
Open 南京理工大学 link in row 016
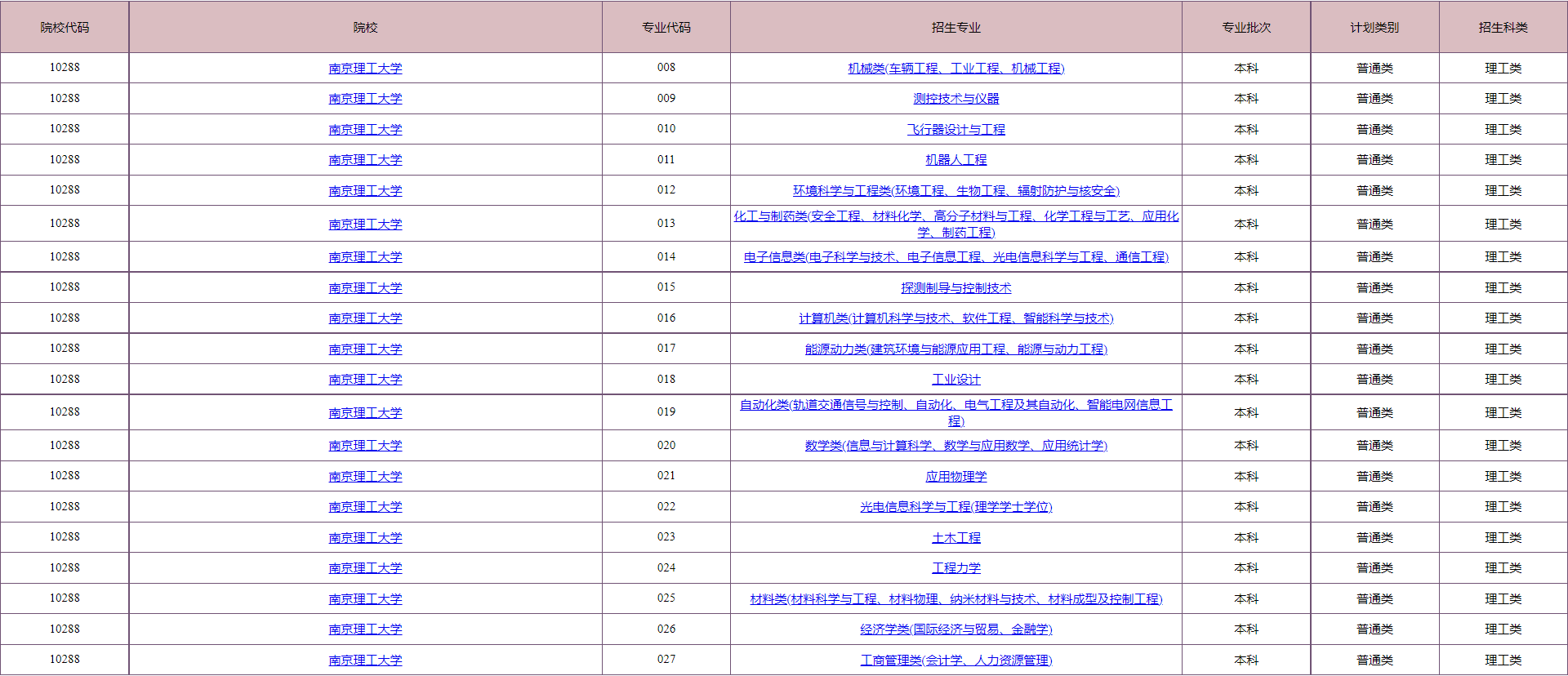tap(365, 318)
